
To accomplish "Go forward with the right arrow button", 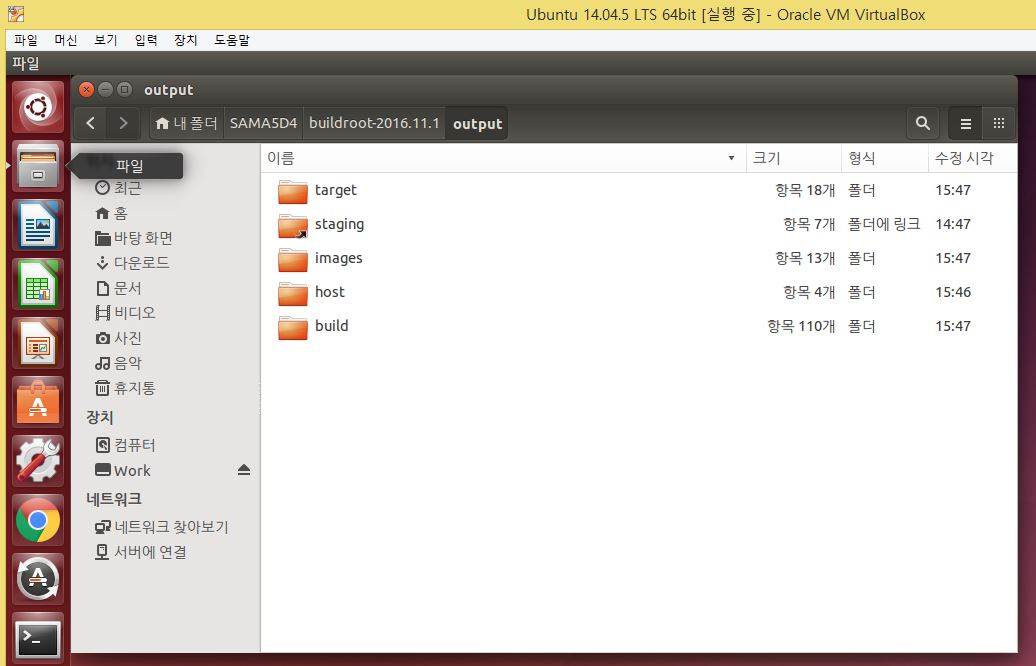I will point(123,123).
